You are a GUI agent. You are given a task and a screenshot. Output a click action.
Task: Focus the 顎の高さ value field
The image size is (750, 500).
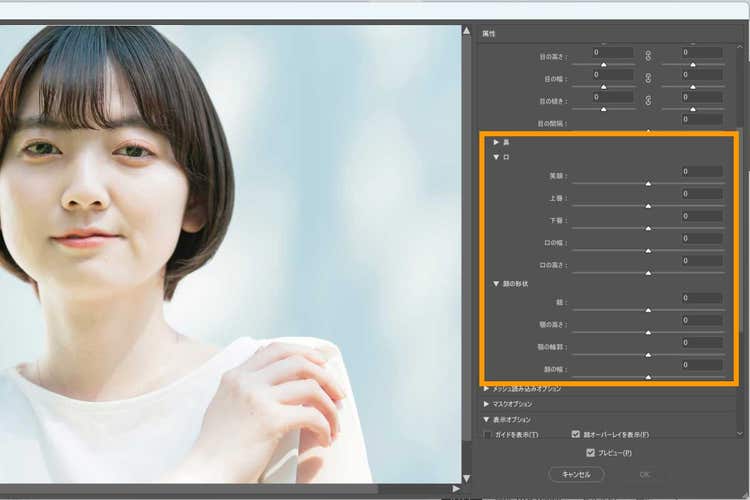click(702, 320)
